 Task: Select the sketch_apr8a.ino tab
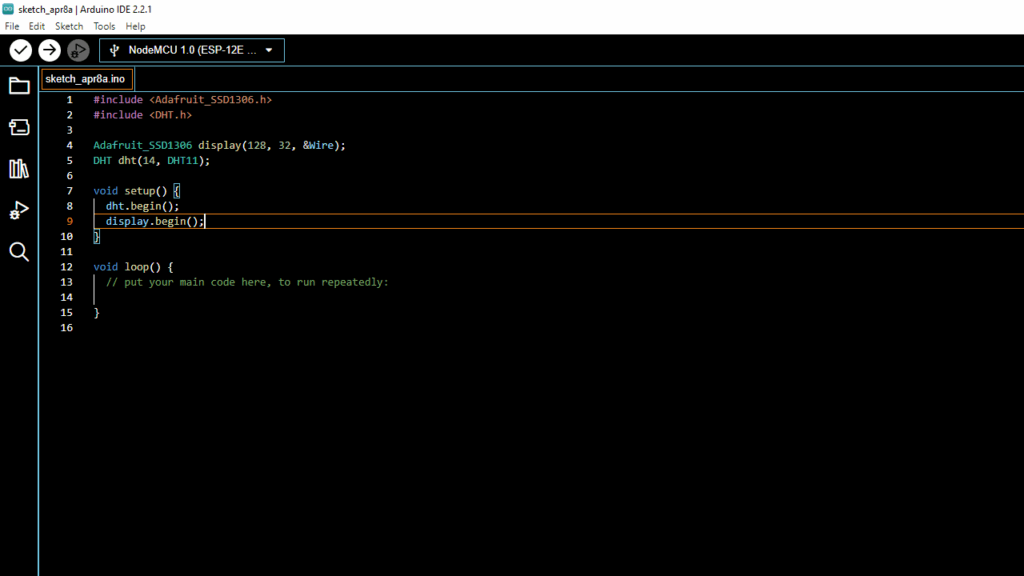tap(86, 79)
